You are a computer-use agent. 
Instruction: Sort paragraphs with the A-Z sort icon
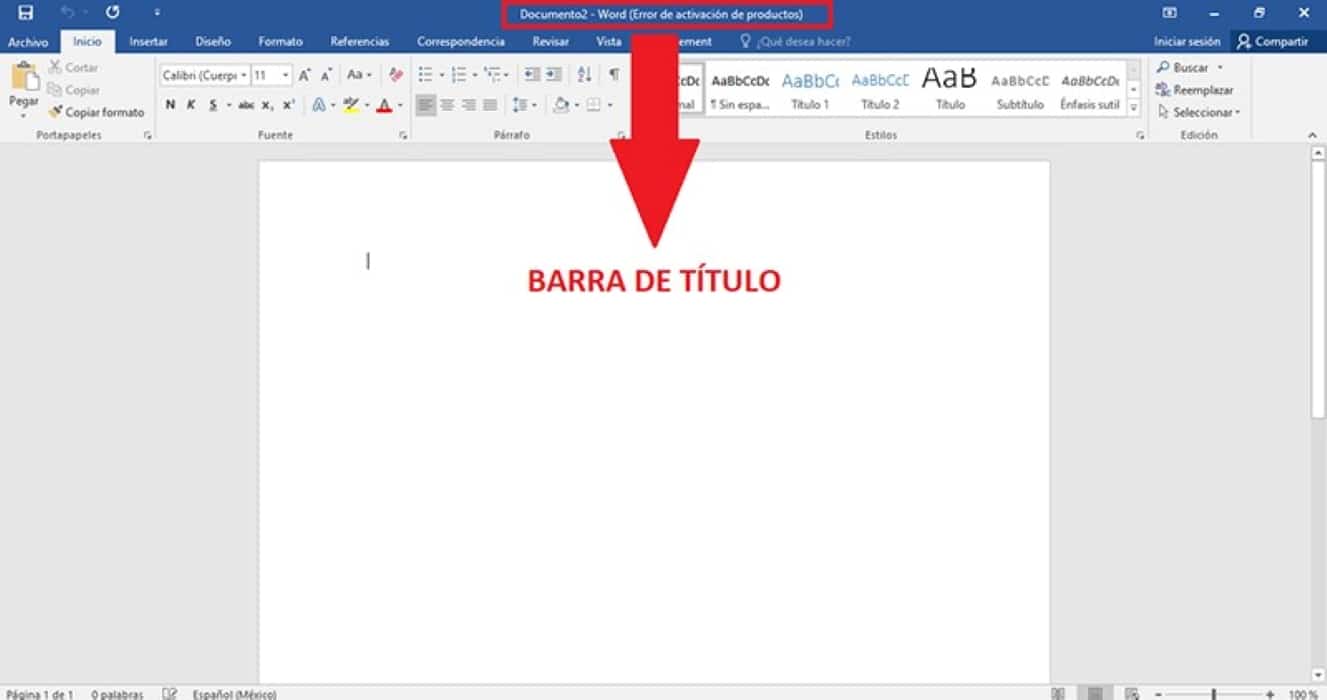click(585, 75)
